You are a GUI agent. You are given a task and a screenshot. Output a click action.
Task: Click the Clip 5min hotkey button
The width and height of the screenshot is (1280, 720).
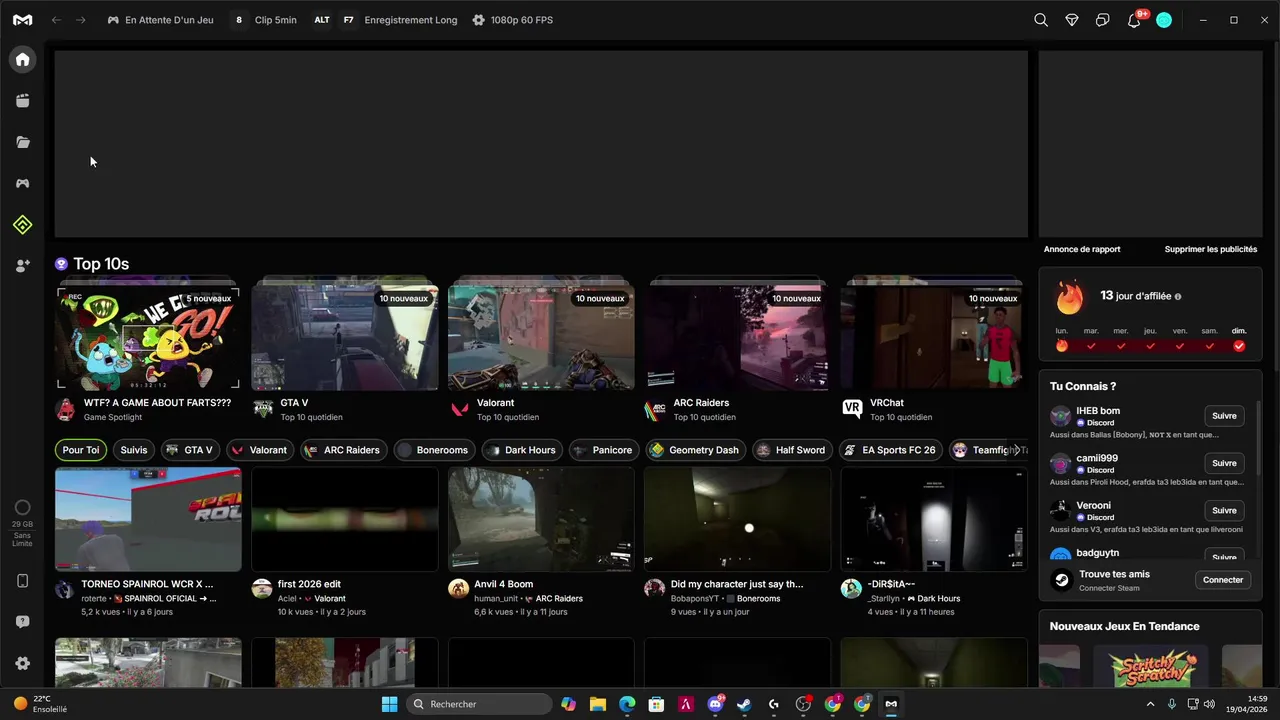tap(265, 20)
